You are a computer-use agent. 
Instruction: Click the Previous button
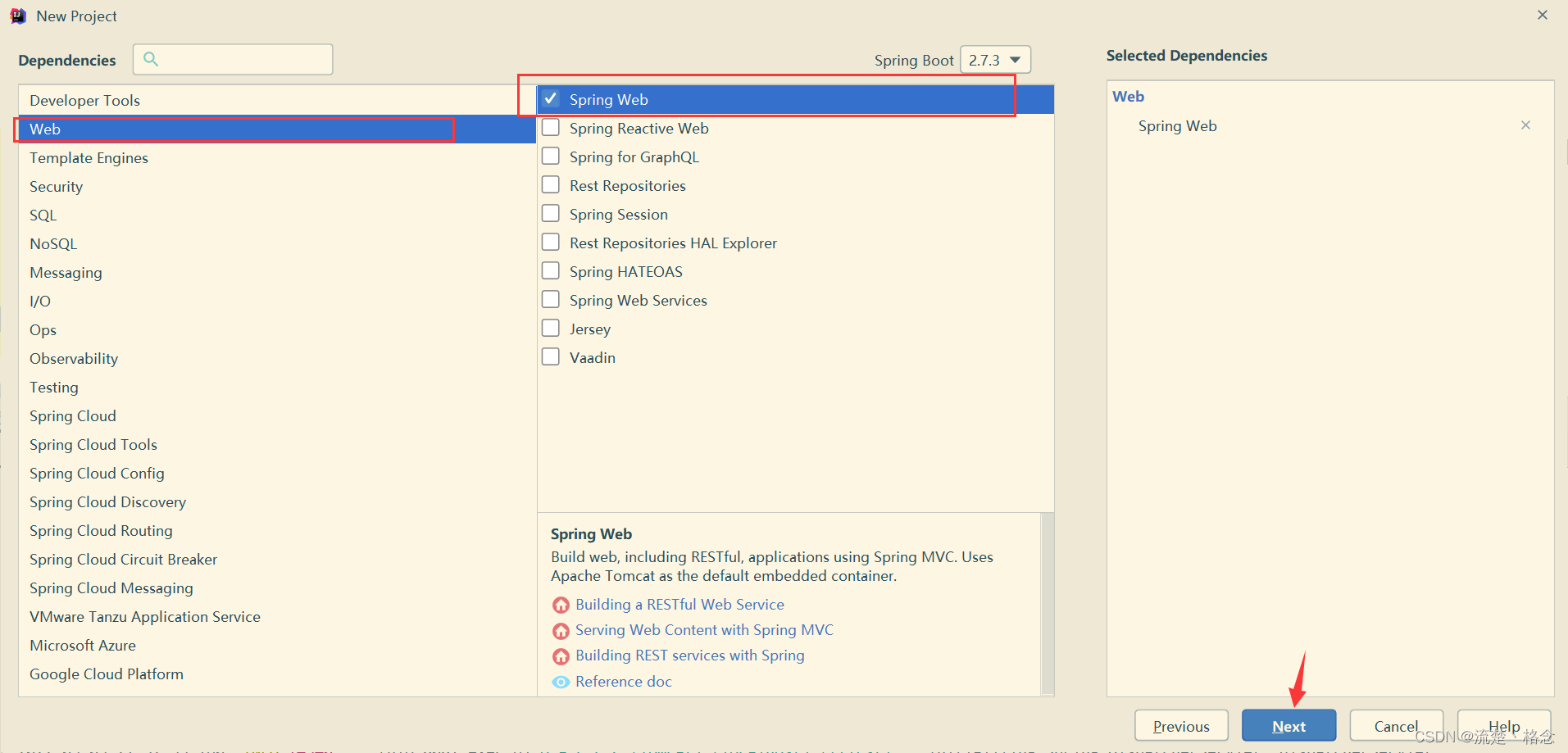pos(1181,726)
